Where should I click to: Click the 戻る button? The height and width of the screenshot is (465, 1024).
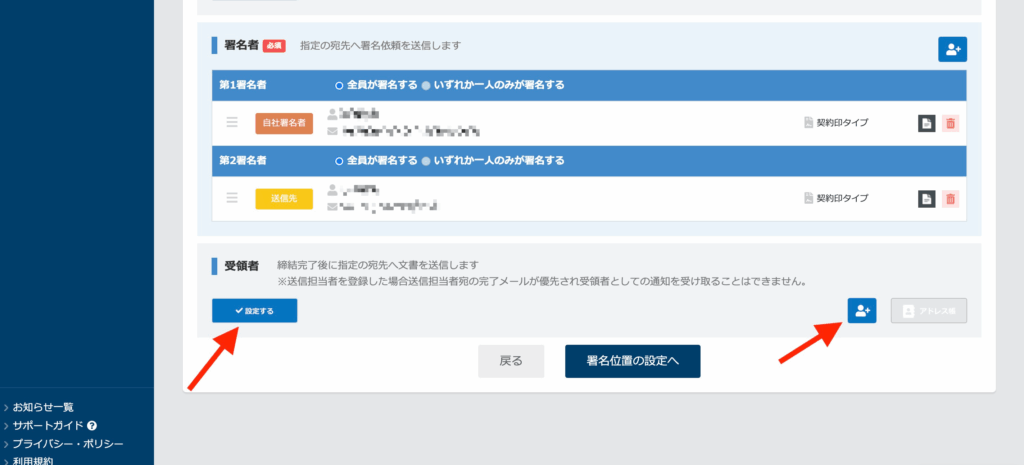click(x=511, y=361)
